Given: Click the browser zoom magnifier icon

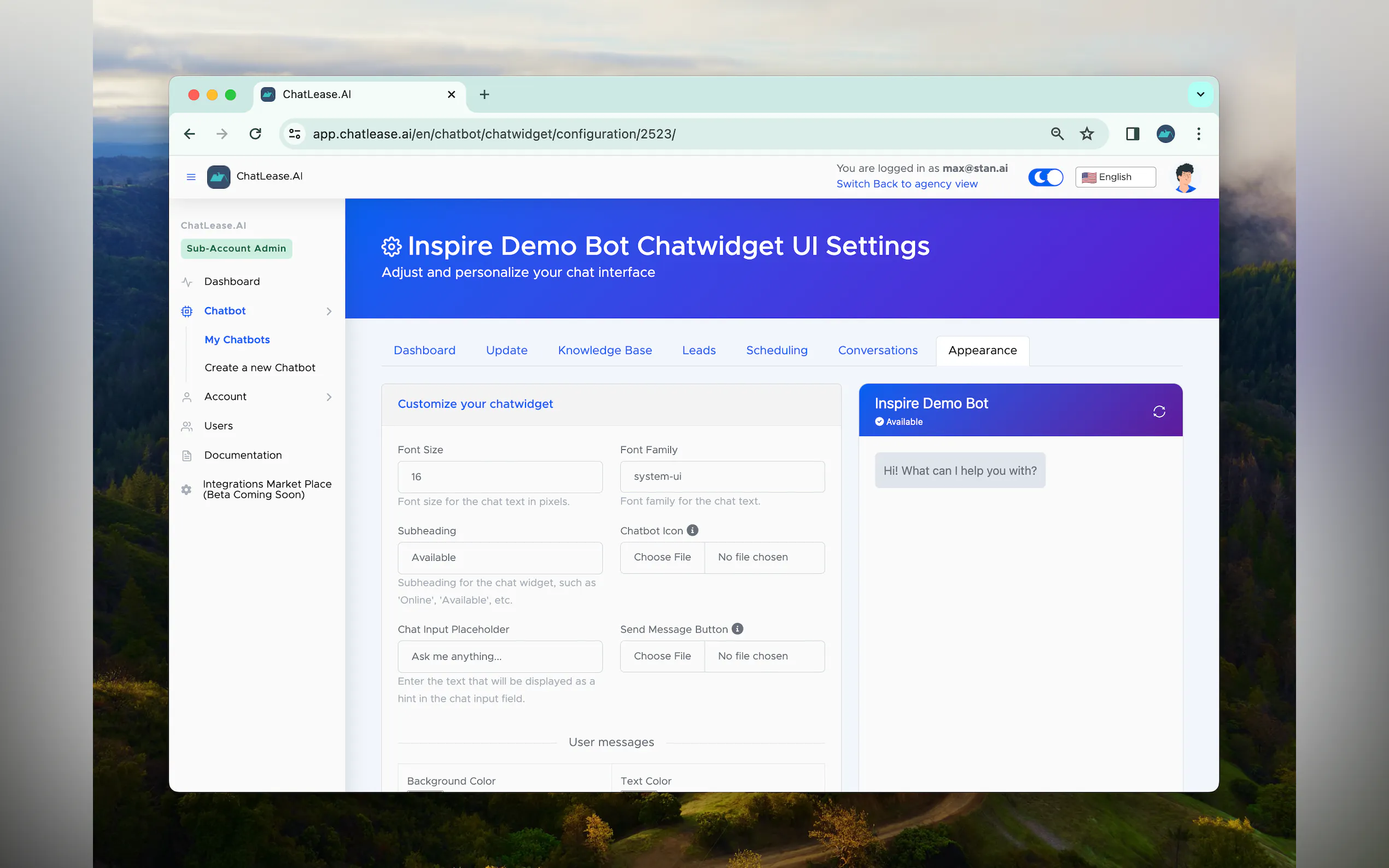Looking at the screenshot, I should click(1057, 134).
